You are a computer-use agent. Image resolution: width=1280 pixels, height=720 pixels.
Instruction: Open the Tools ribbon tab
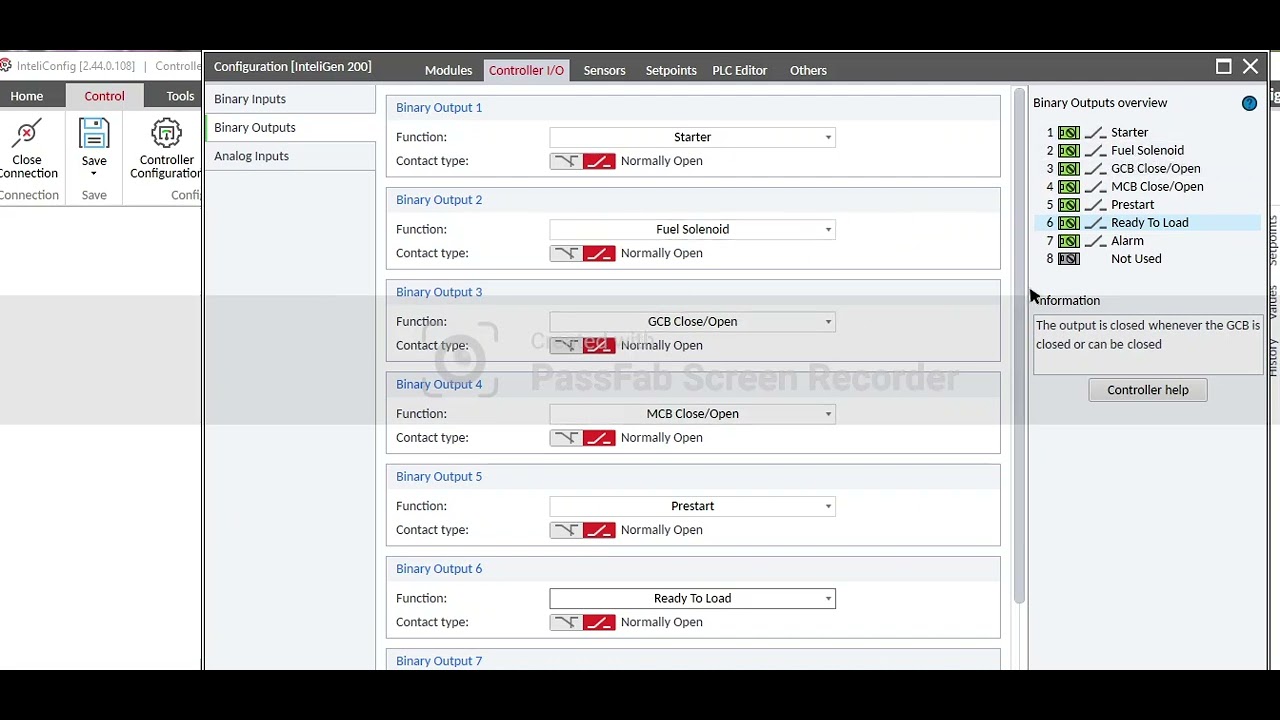pyautogui.click(x=180, y=96)
